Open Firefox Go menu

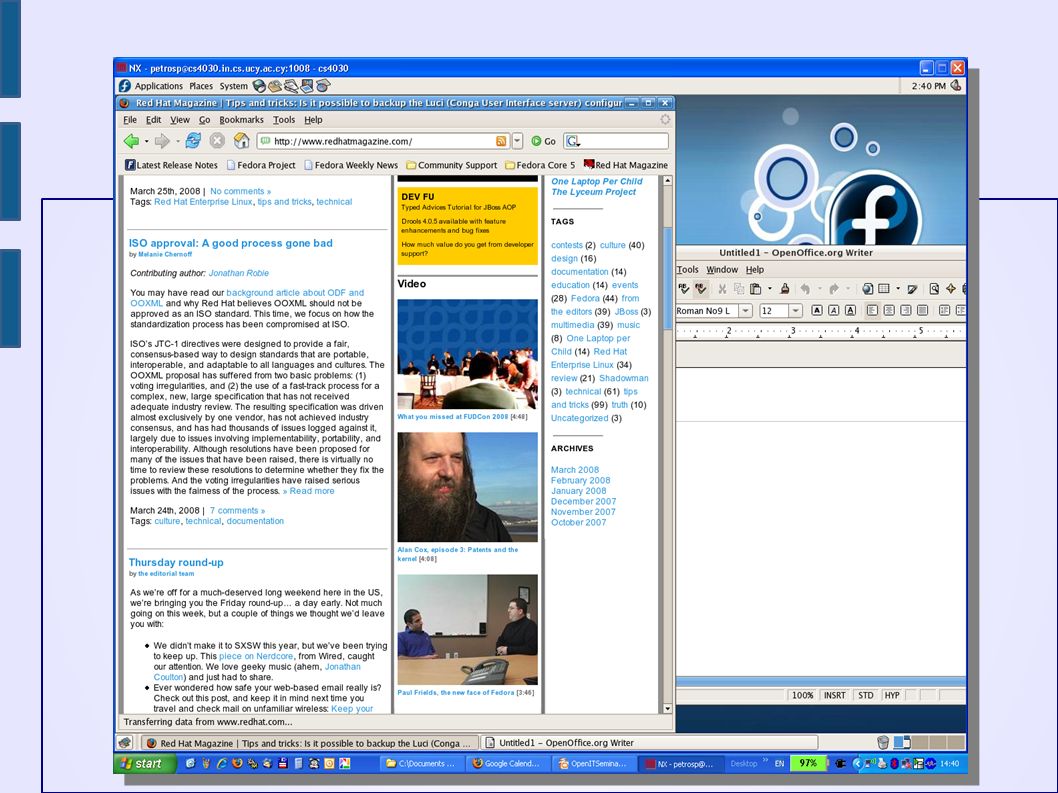pos(204,119)
